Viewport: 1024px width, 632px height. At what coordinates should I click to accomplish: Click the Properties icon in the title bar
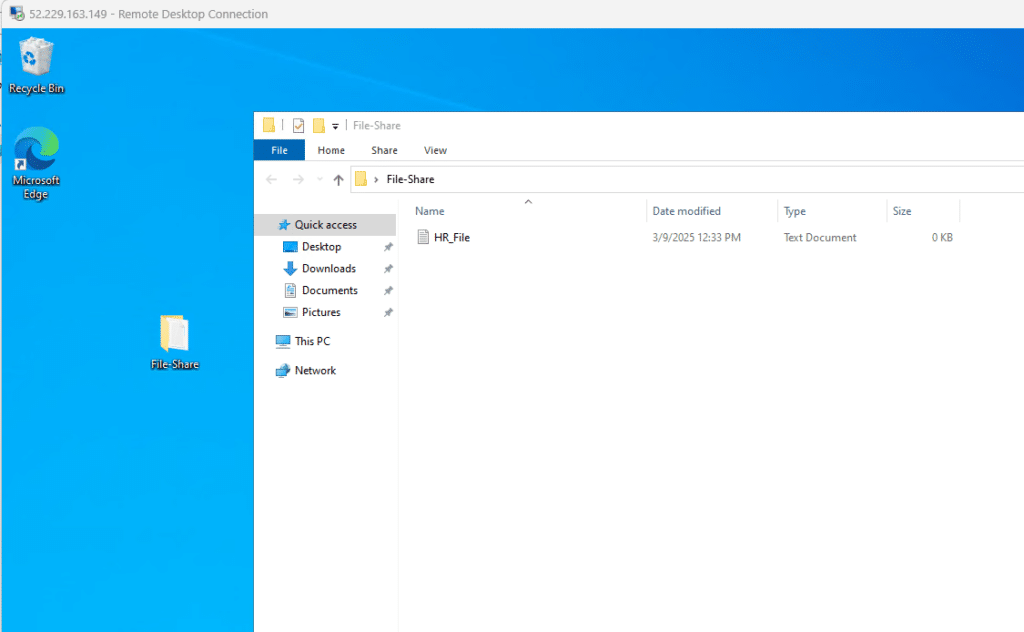(x=298, y=125)
